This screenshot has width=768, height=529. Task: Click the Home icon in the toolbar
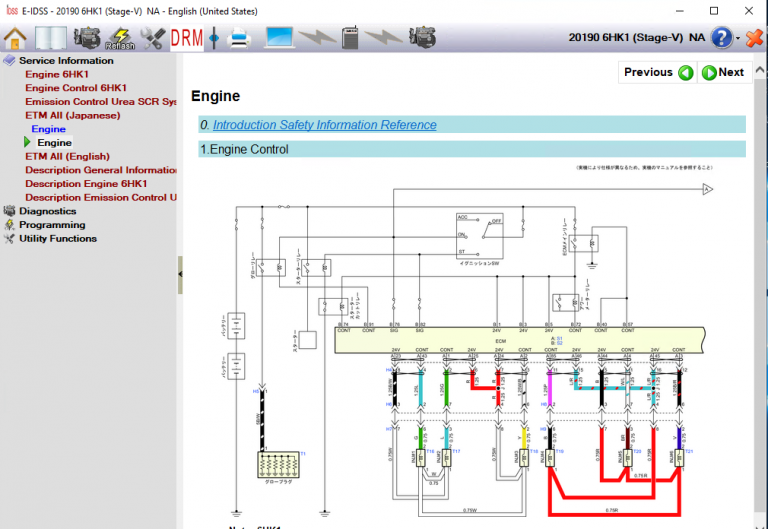pyautogui.click(x=15, y=39)
